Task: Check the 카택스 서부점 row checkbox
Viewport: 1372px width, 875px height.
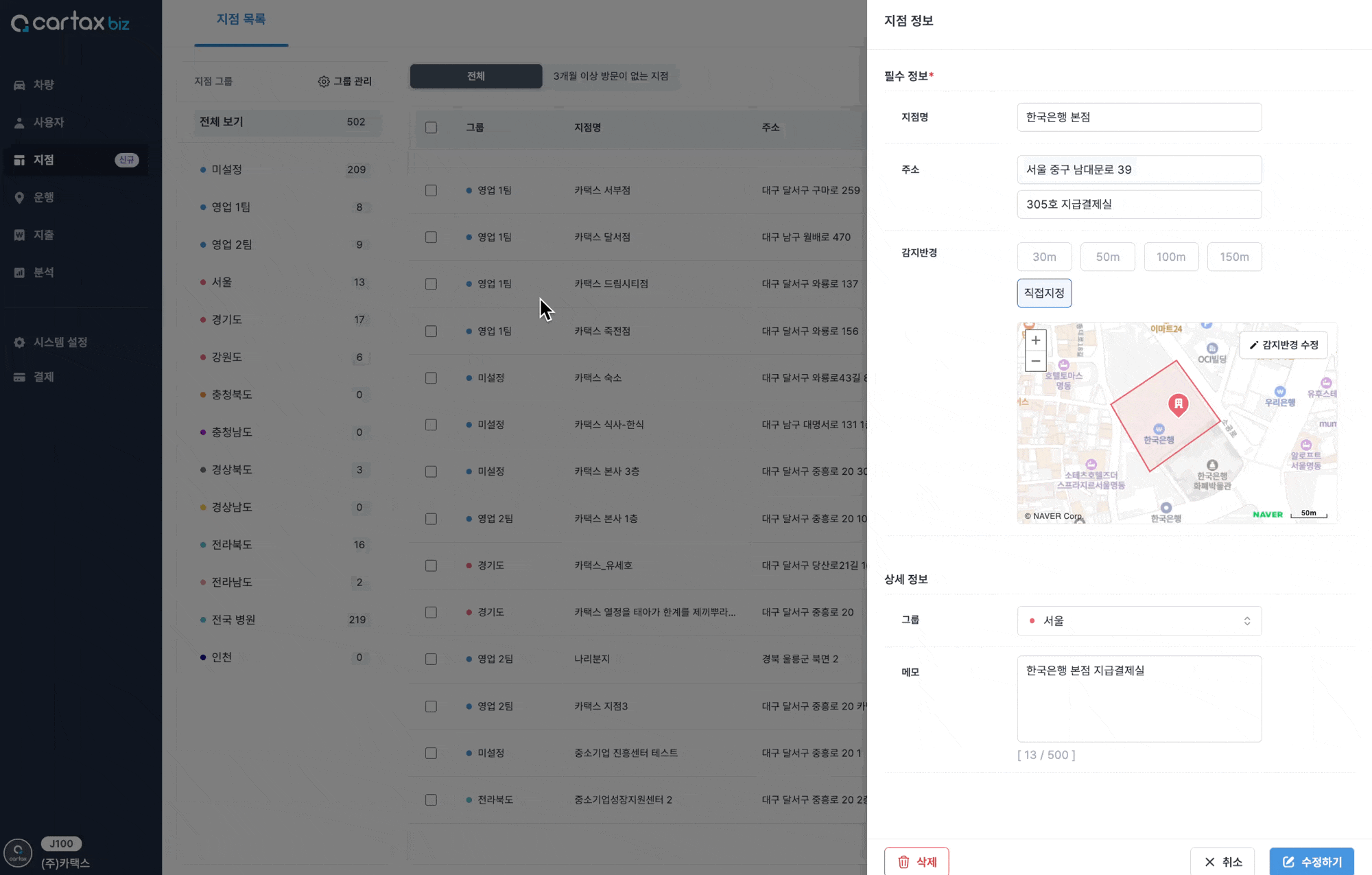Action: coord(431,191)
